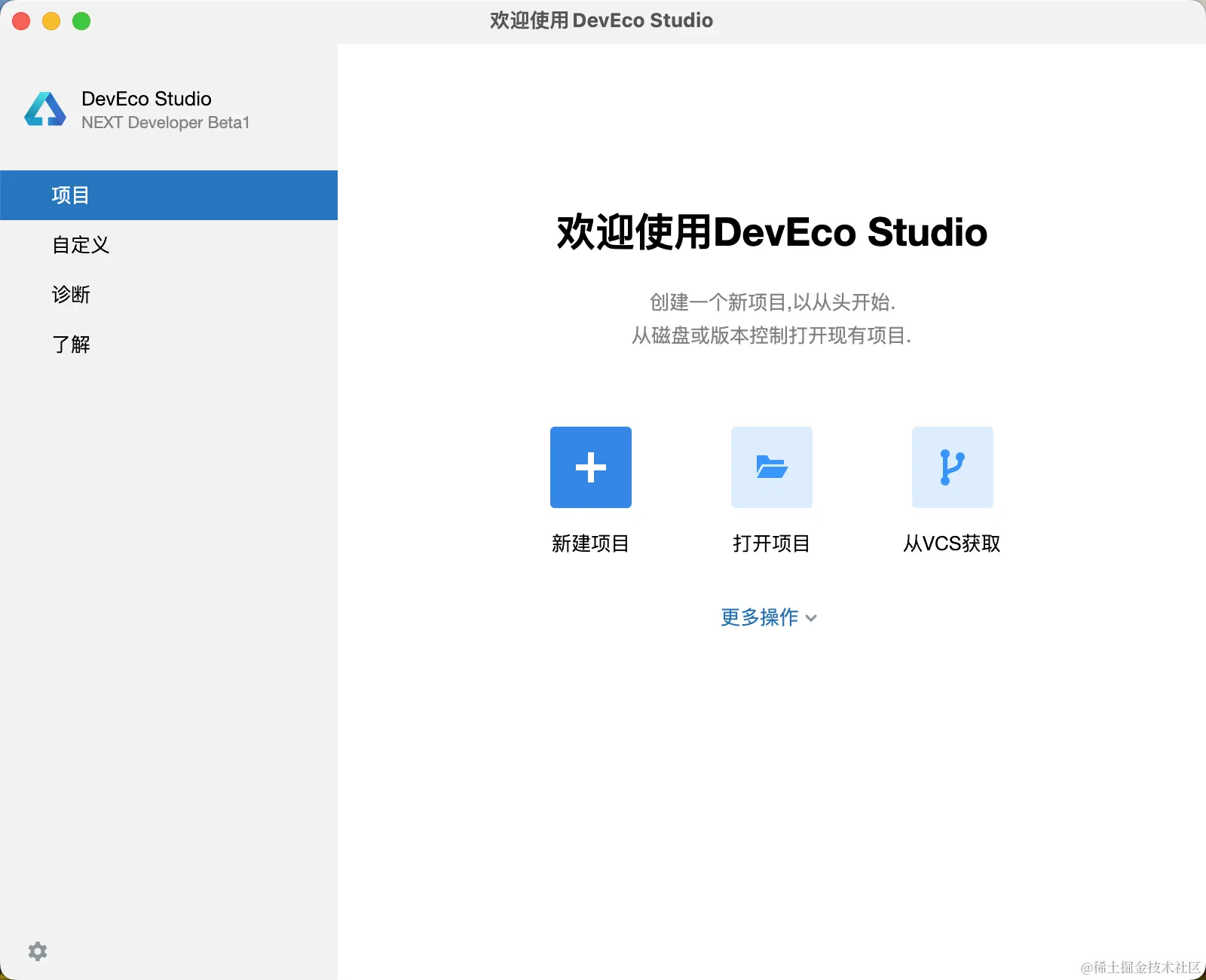Click the window title bar text
Viewport: 1206px width, 980px height.
[601, 20]
